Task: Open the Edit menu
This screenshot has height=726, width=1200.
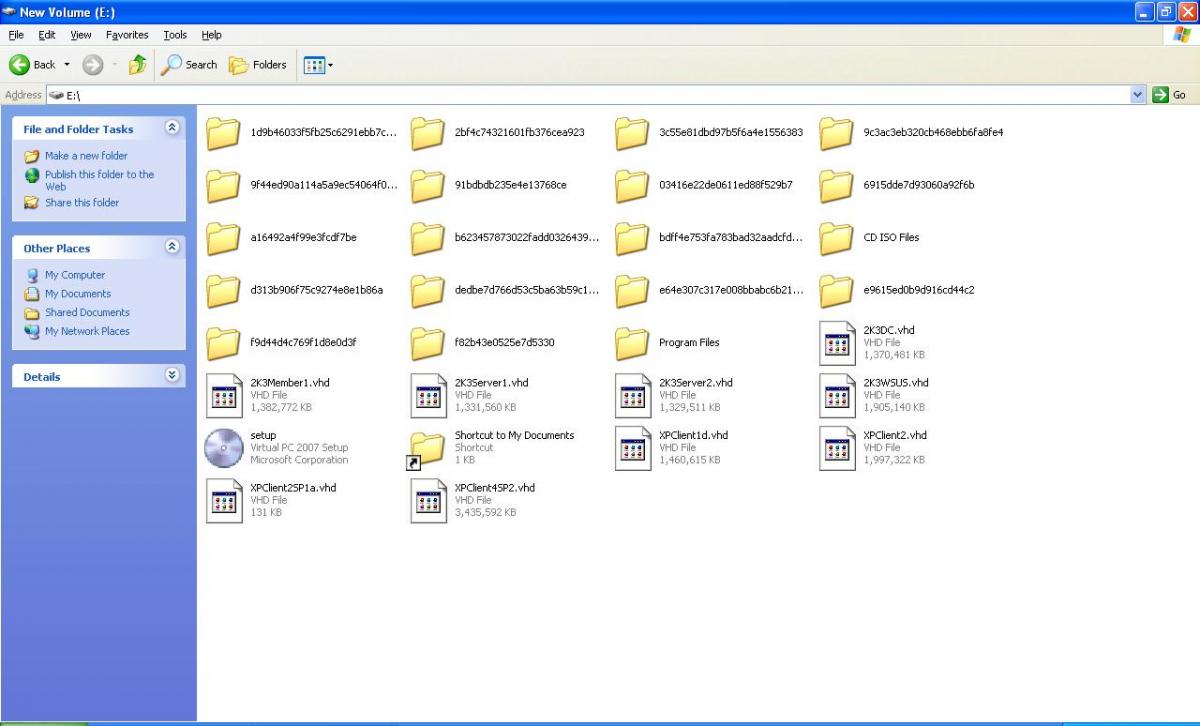Action: click(x=47, y=35)
